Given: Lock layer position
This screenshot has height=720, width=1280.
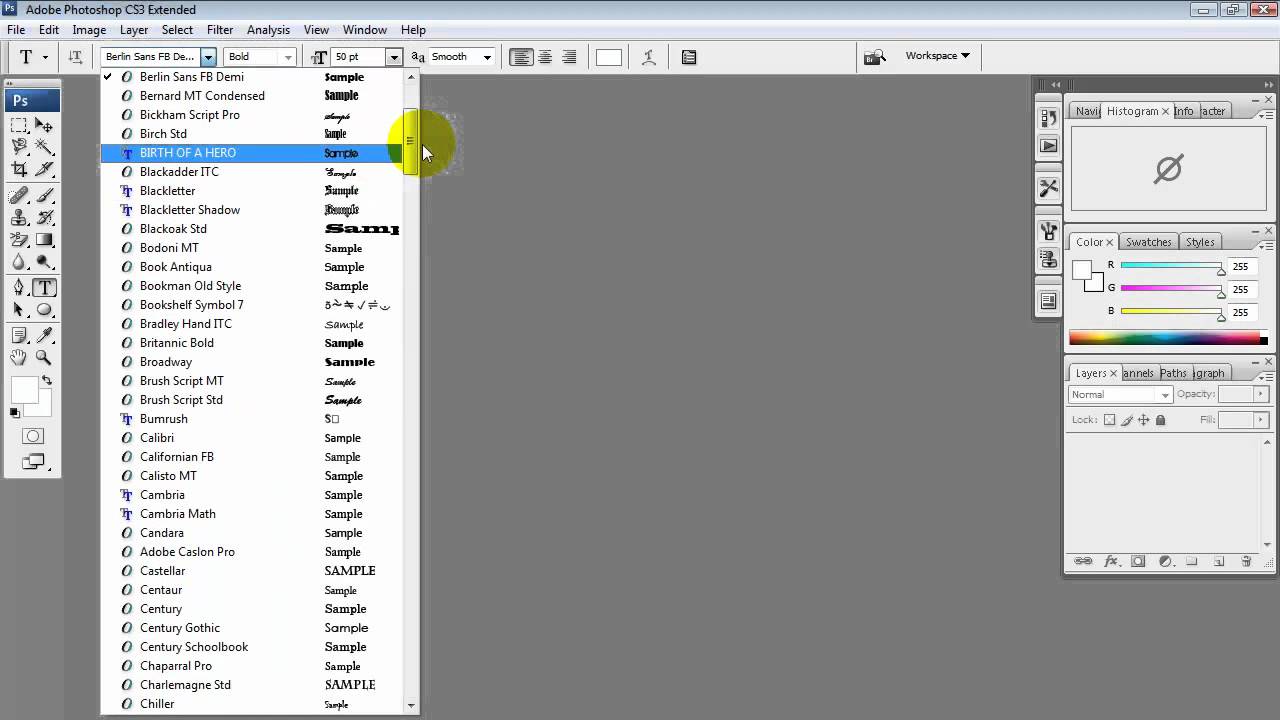Looking at the screenshot, I should pos(1144,420).
